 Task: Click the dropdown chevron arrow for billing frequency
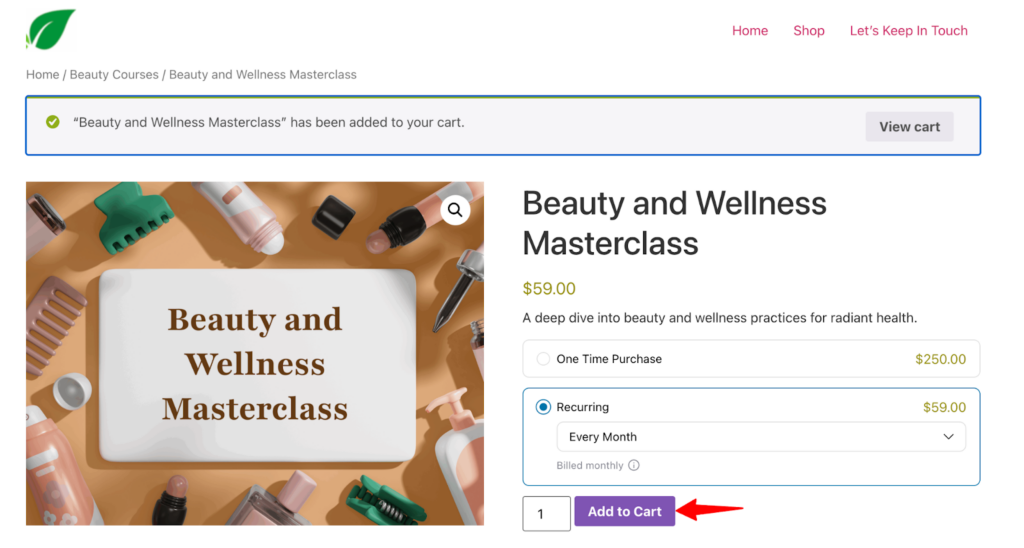(948, 437)
